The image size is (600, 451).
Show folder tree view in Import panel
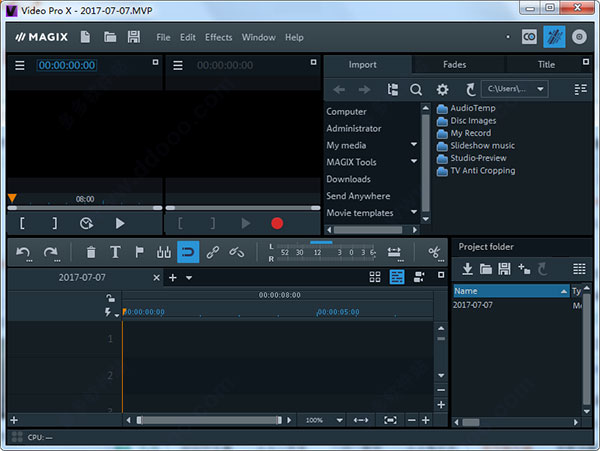[x=393, y=90]
